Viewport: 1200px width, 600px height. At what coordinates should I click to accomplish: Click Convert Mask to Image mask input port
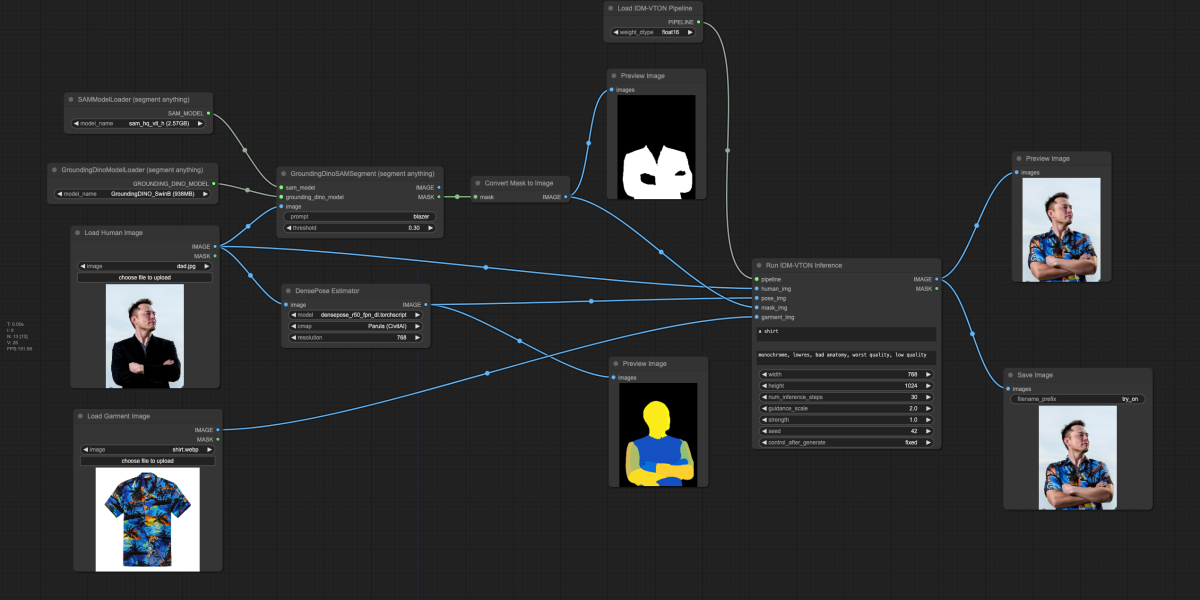pyautogui.click(x=475, y=197)
